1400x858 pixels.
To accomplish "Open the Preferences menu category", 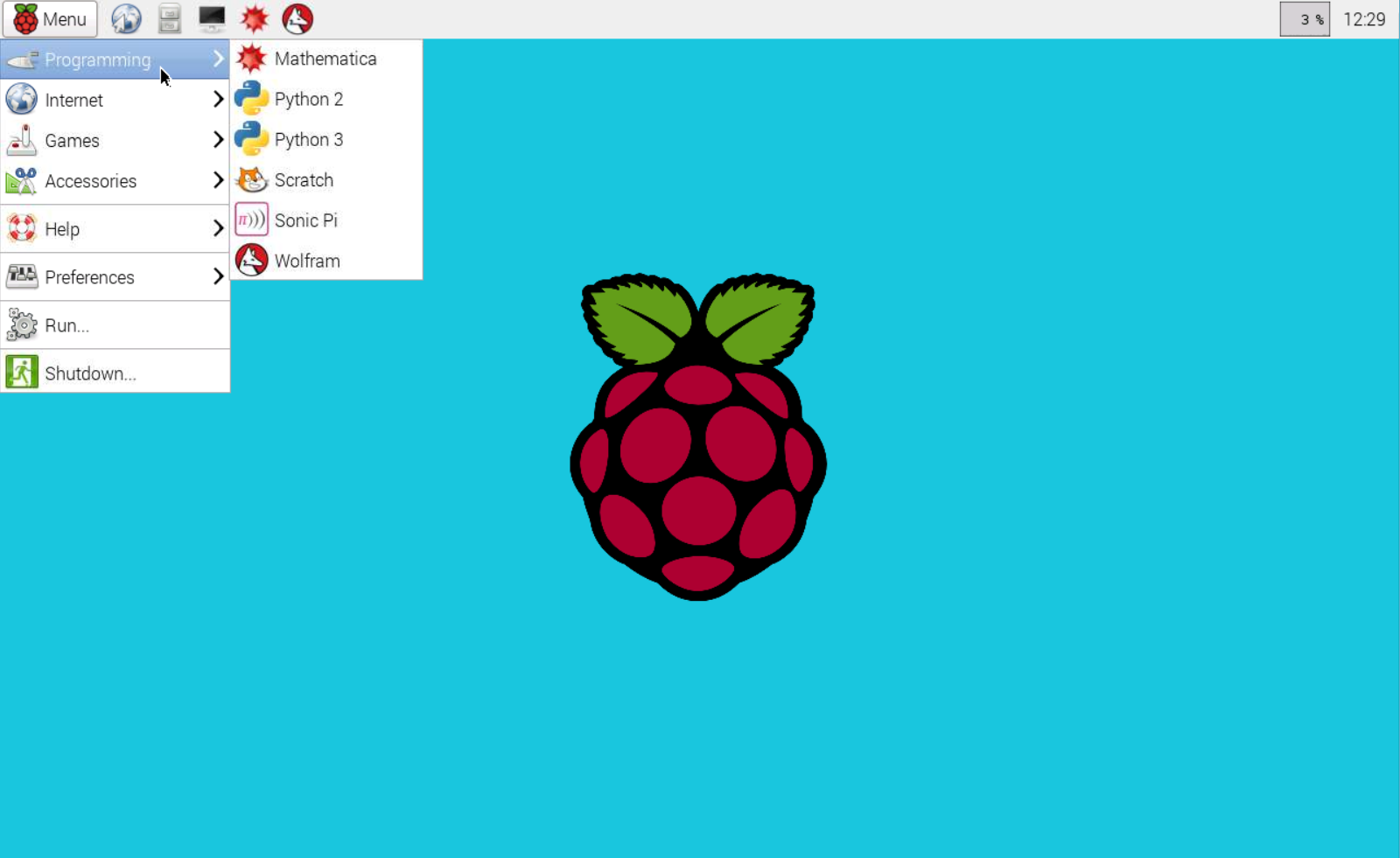I will click(x=115, y=277).
